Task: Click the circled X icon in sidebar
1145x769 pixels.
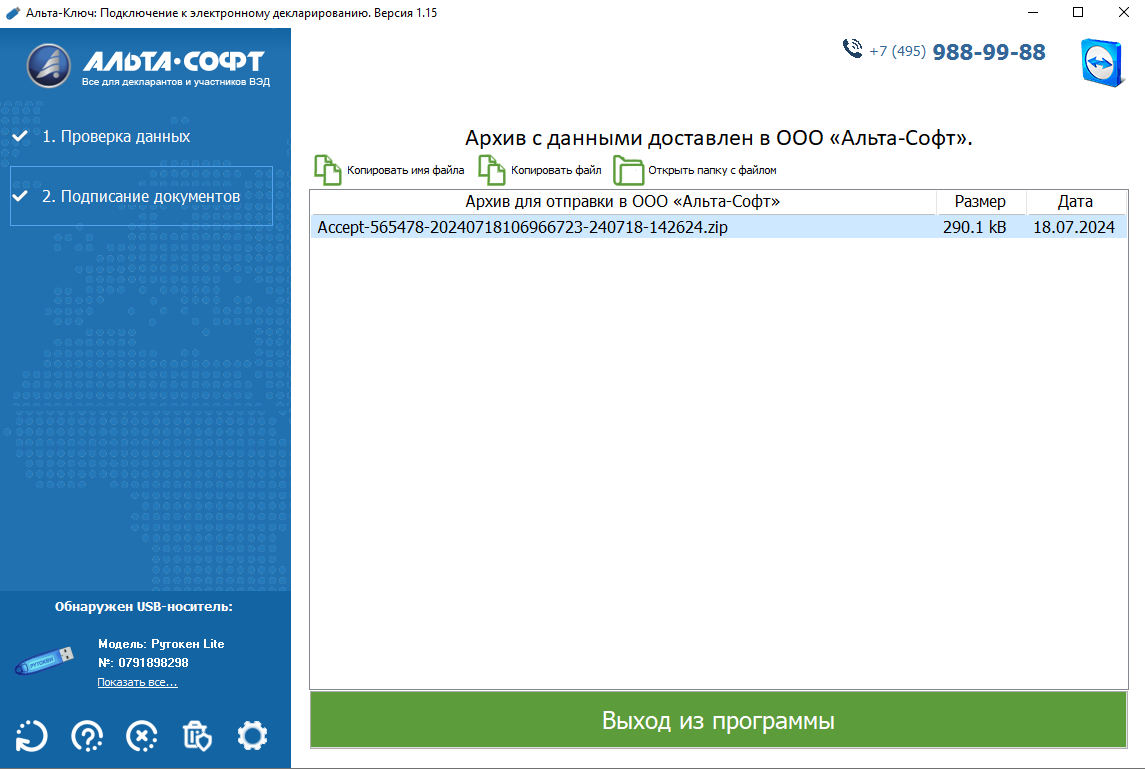Action: click(x=142, y=735)
